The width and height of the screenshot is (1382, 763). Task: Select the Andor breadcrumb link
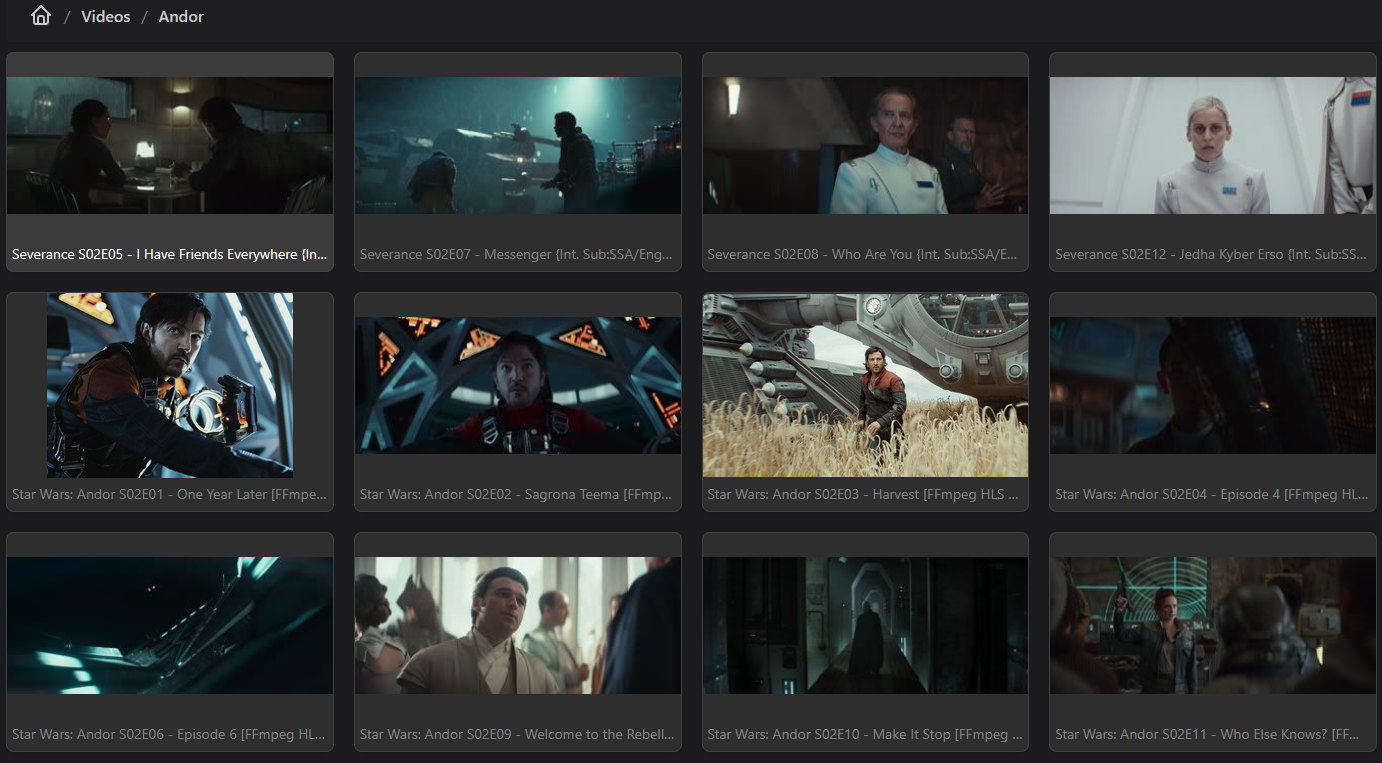point(181,17)
